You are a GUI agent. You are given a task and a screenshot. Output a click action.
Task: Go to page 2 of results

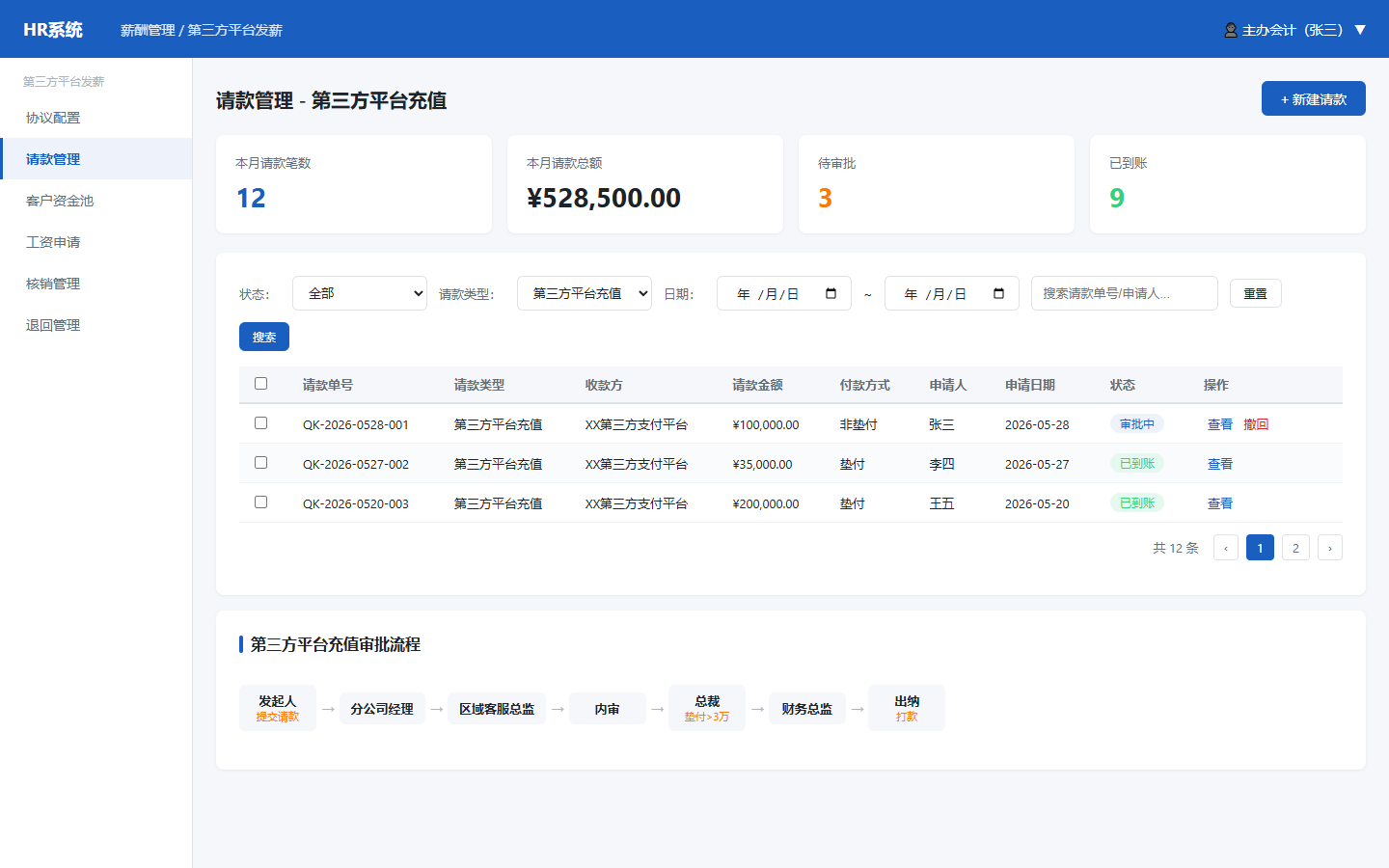(x=1295, y=548)
